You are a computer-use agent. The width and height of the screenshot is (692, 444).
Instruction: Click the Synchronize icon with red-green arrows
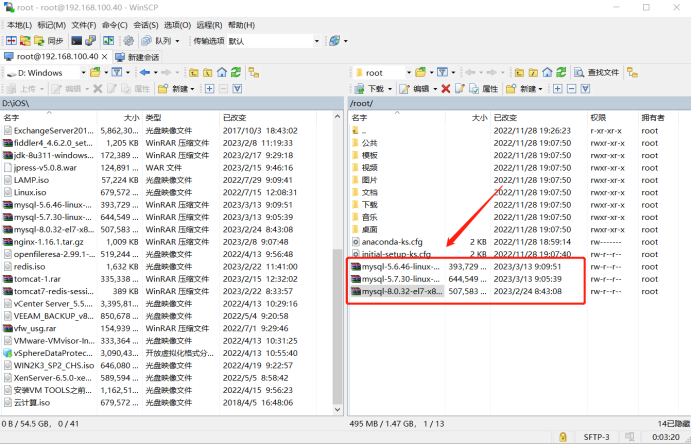point(25,41)
